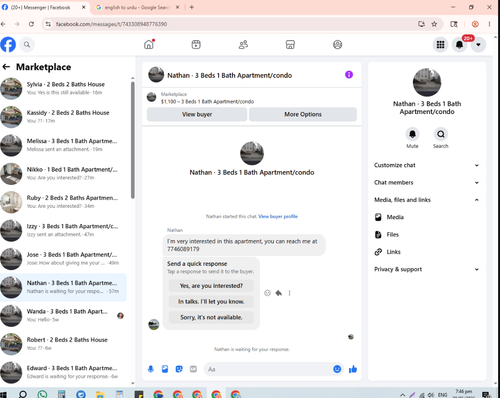
Task: Expand Chat members section
Action: (427, 182)
